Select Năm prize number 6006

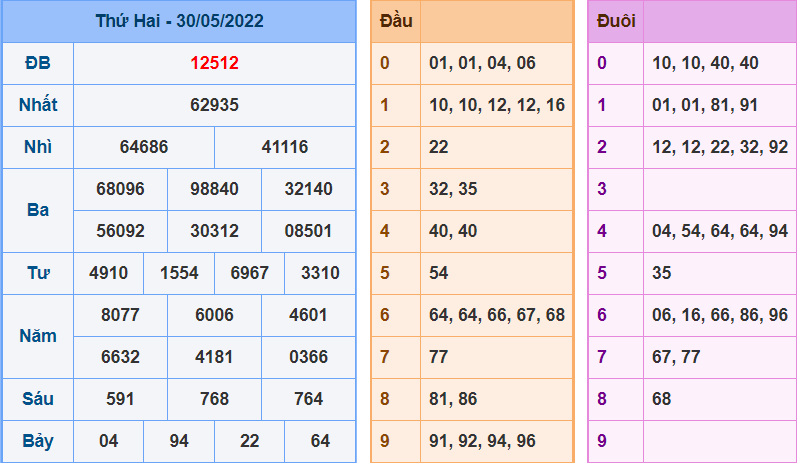point(214,315)
